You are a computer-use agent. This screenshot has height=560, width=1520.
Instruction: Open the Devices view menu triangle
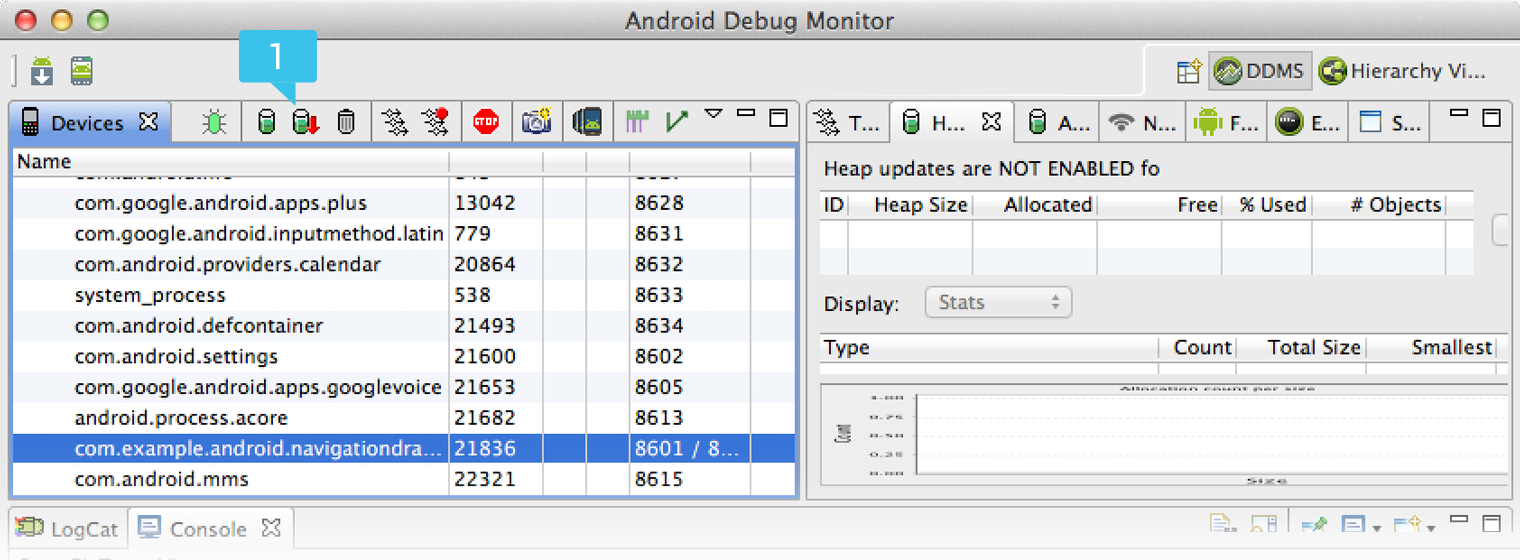[x=713, y=115]
